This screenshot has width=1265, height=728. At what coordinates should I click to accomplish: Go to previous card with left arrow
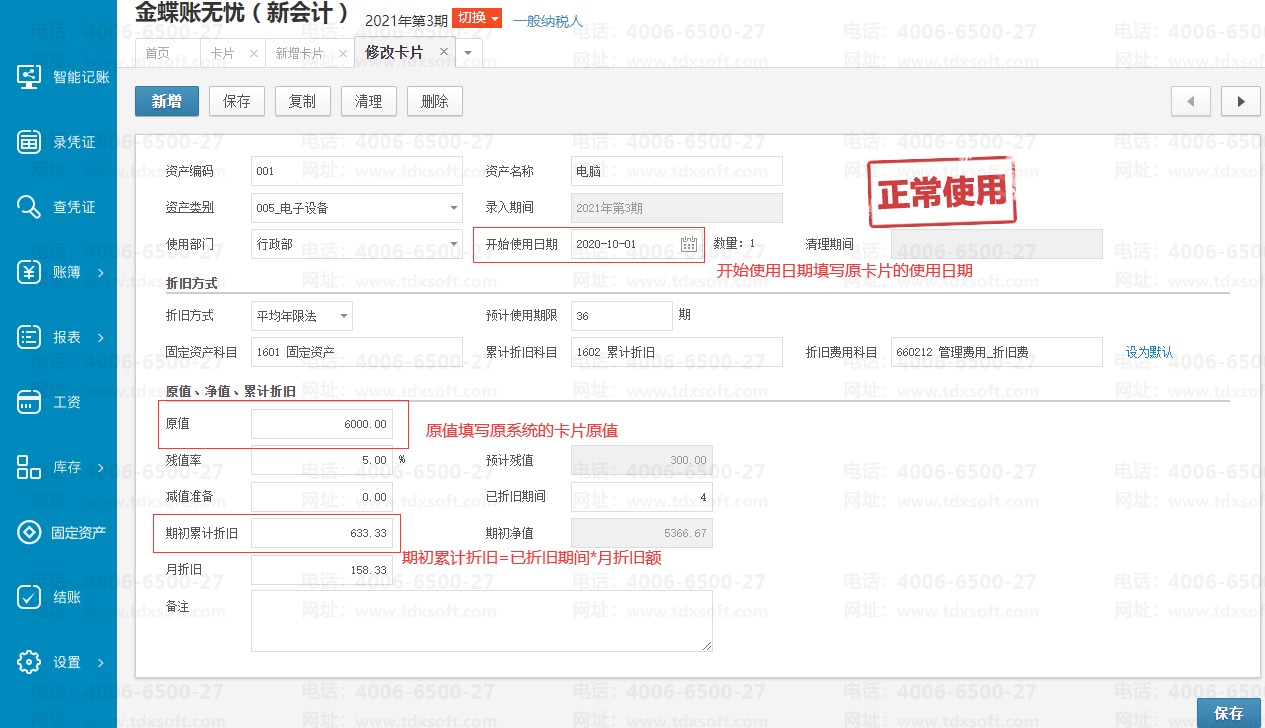pyautogui.click(x=1190, y=101)
